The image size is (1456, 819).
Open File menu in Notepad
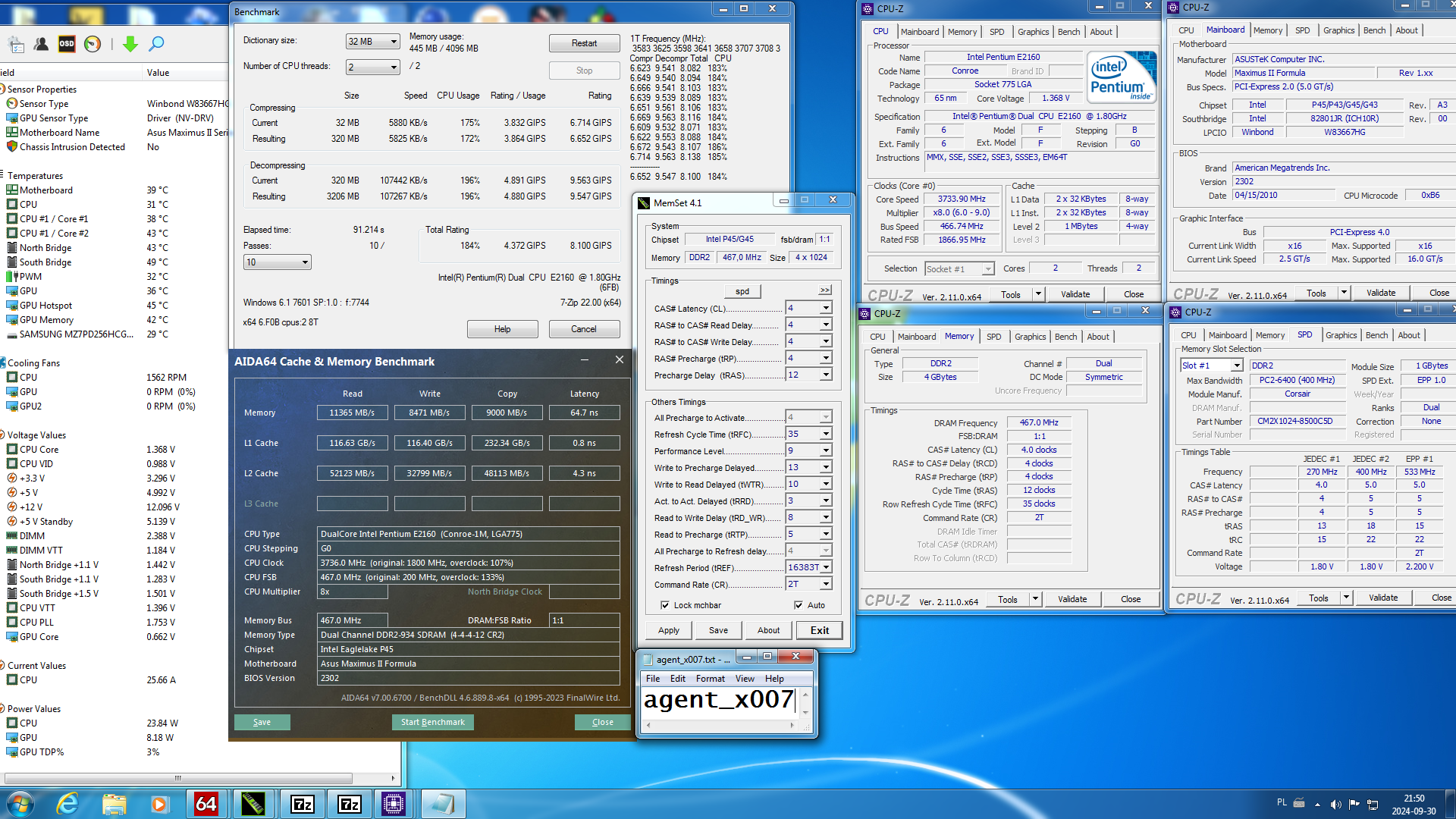[x=653, y=679]
